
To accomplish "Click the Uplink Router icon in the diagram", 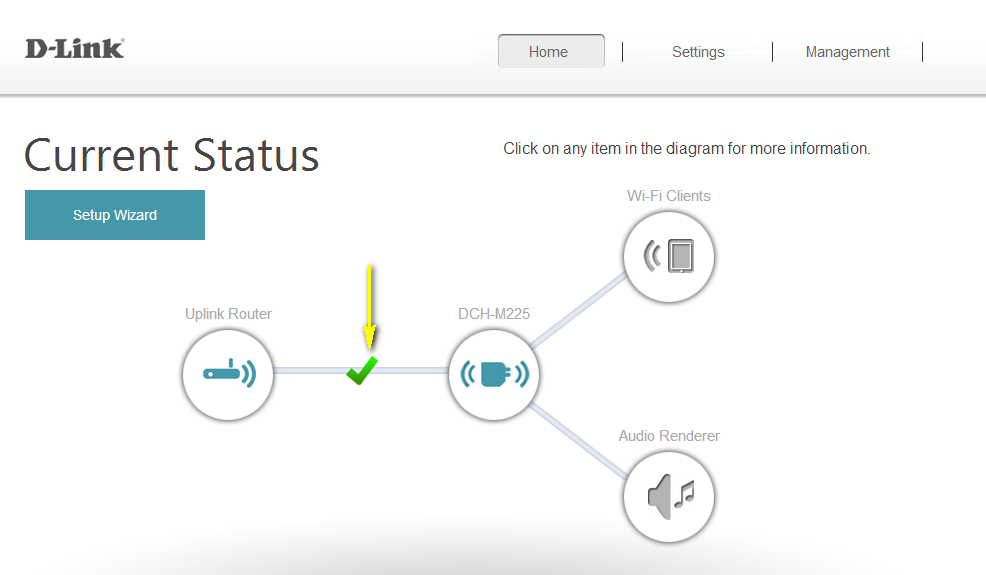I will coord(228,375).
